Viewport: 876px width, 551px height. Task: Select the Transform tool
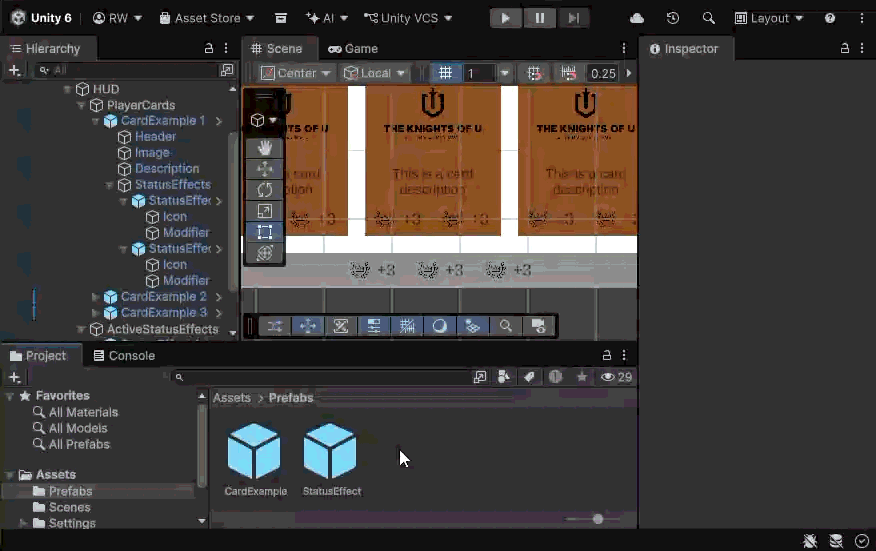265,253
